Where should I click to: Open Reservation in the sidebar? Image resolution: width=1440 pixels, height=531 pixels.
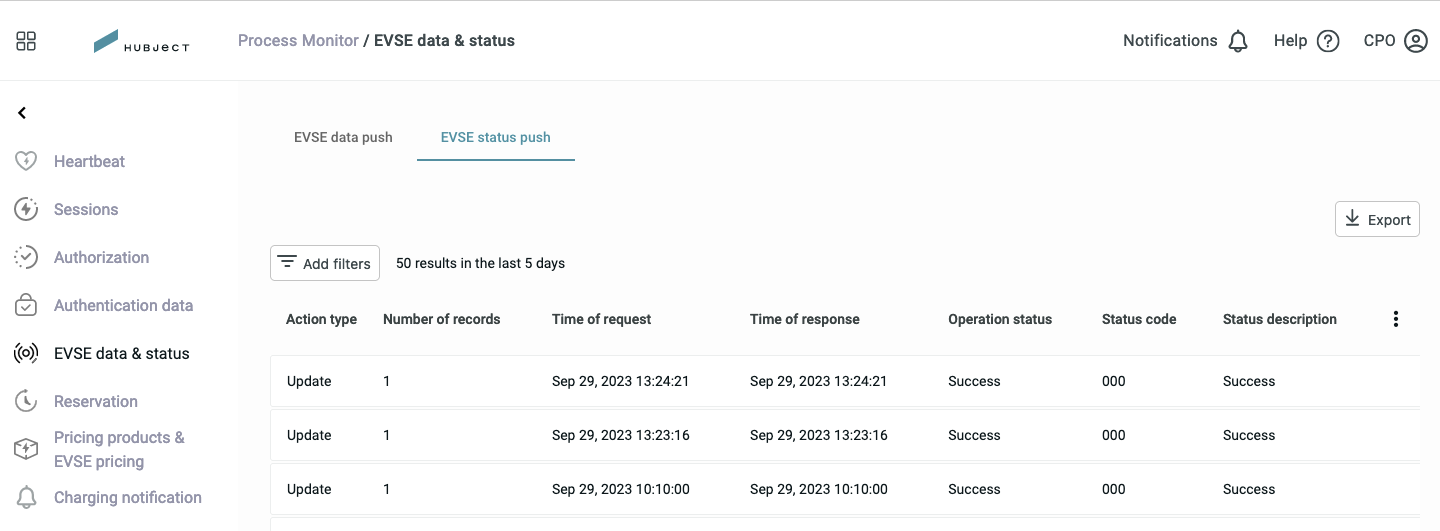(x=96, y=401)
